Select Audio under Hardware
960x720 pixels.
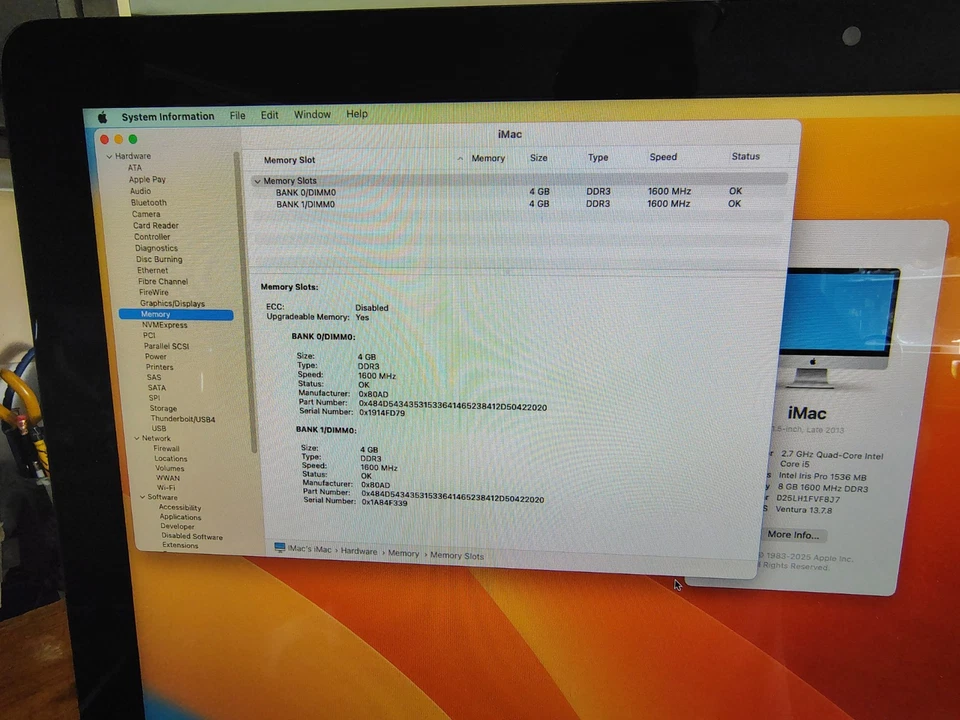[x=140, y=190]
